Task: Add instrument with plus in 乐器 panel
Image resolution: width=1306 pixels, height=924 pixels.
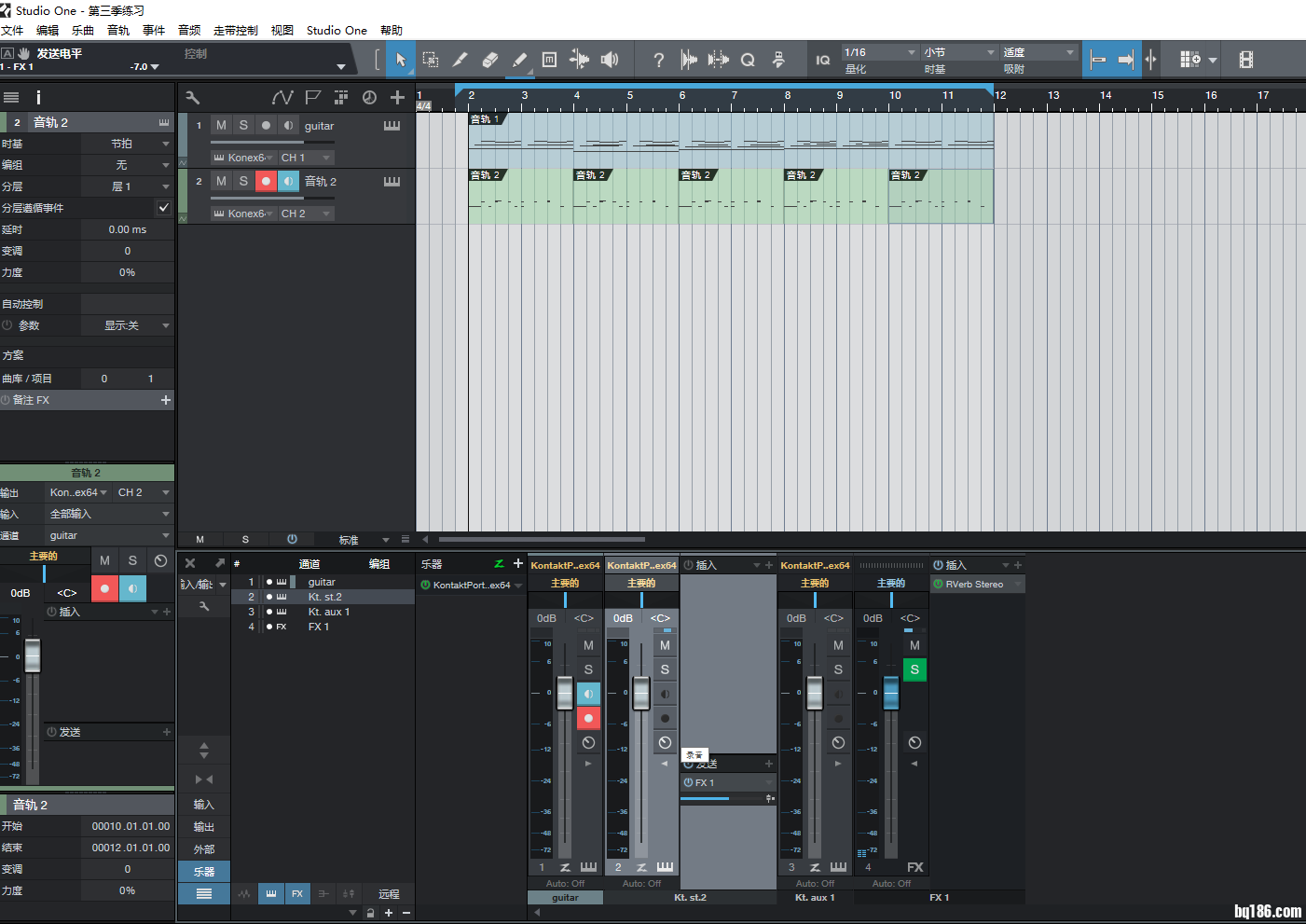Action: pyautogui.click(x=518, y=563)
